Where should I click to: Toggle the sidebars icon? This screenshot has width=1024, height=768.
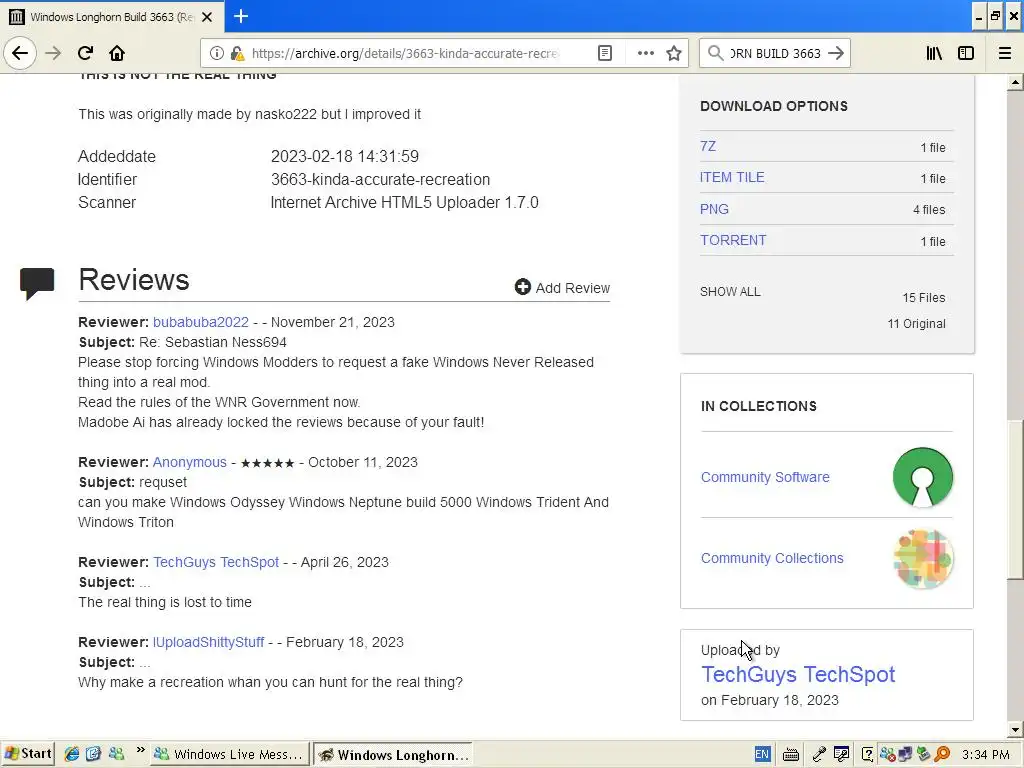point(966,53)
